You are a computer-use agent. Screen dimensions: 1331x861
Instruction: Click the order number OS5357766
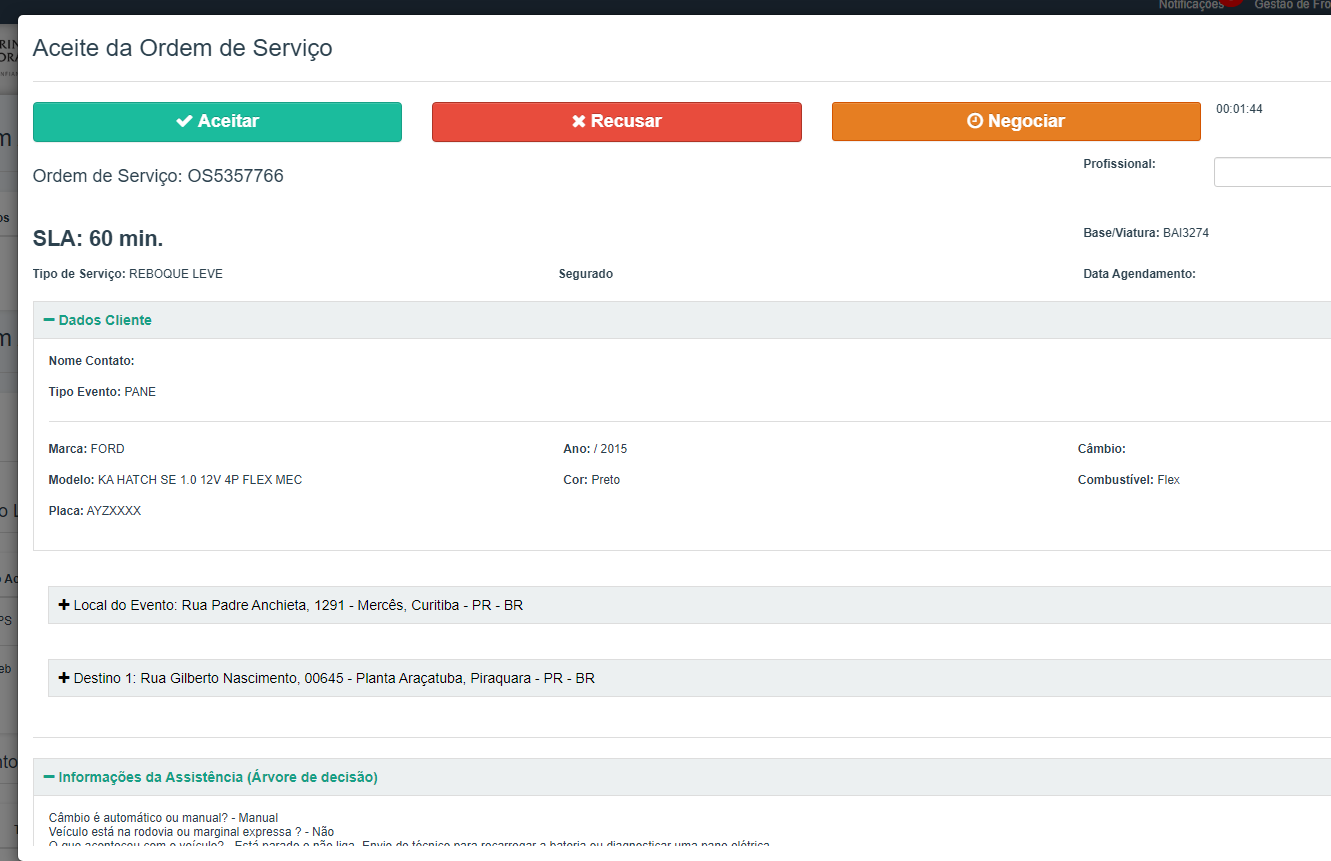tap(235, 176)
